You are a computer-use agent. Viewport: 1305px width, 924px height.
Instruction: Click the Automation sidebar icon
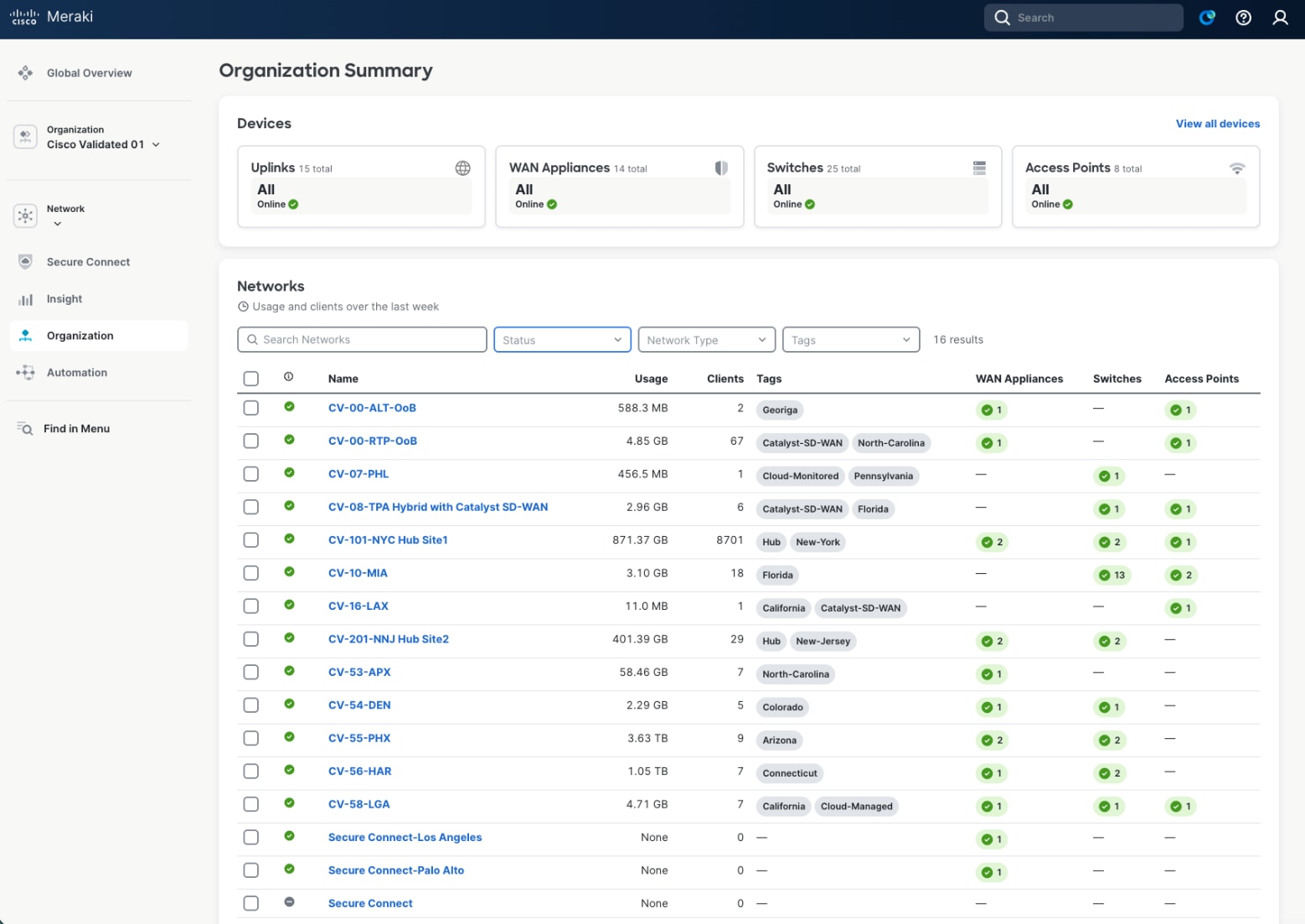tap(25, 373)
